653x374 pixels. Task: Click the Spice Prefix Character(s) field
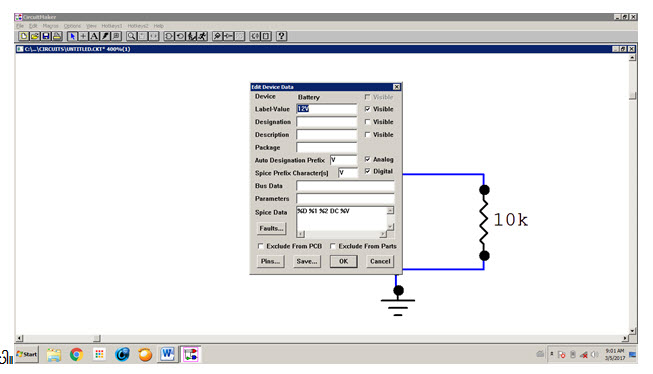click(348, 173)
